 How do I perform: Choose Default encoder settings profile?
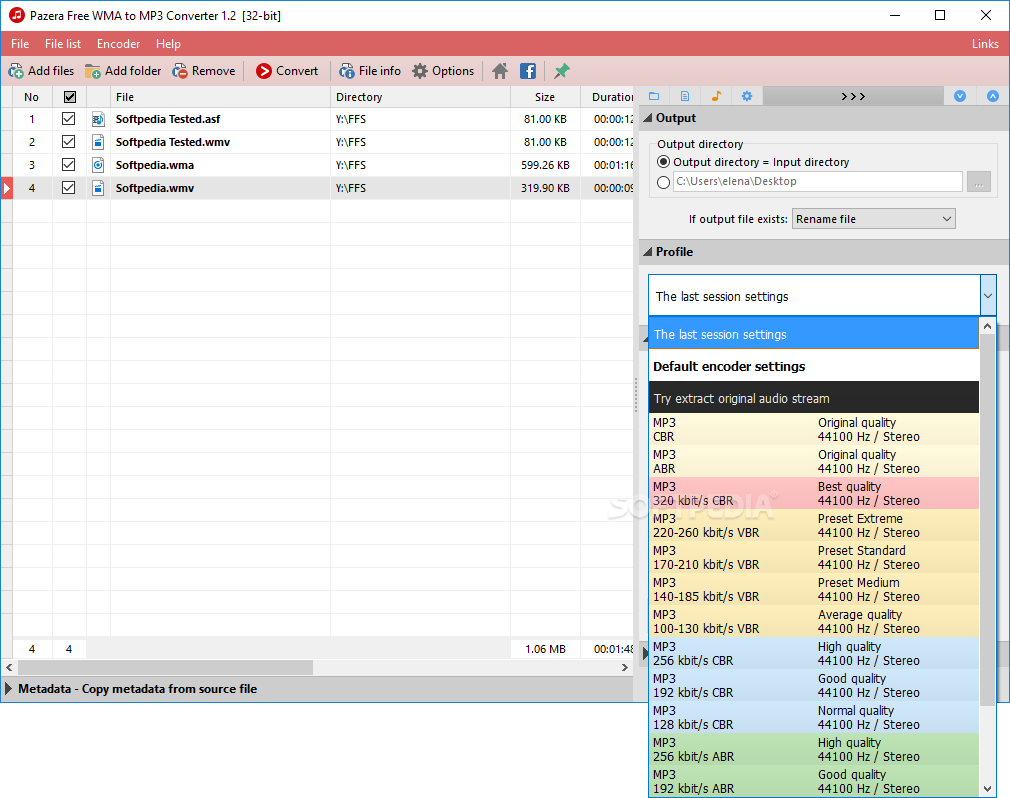(814, 366)
